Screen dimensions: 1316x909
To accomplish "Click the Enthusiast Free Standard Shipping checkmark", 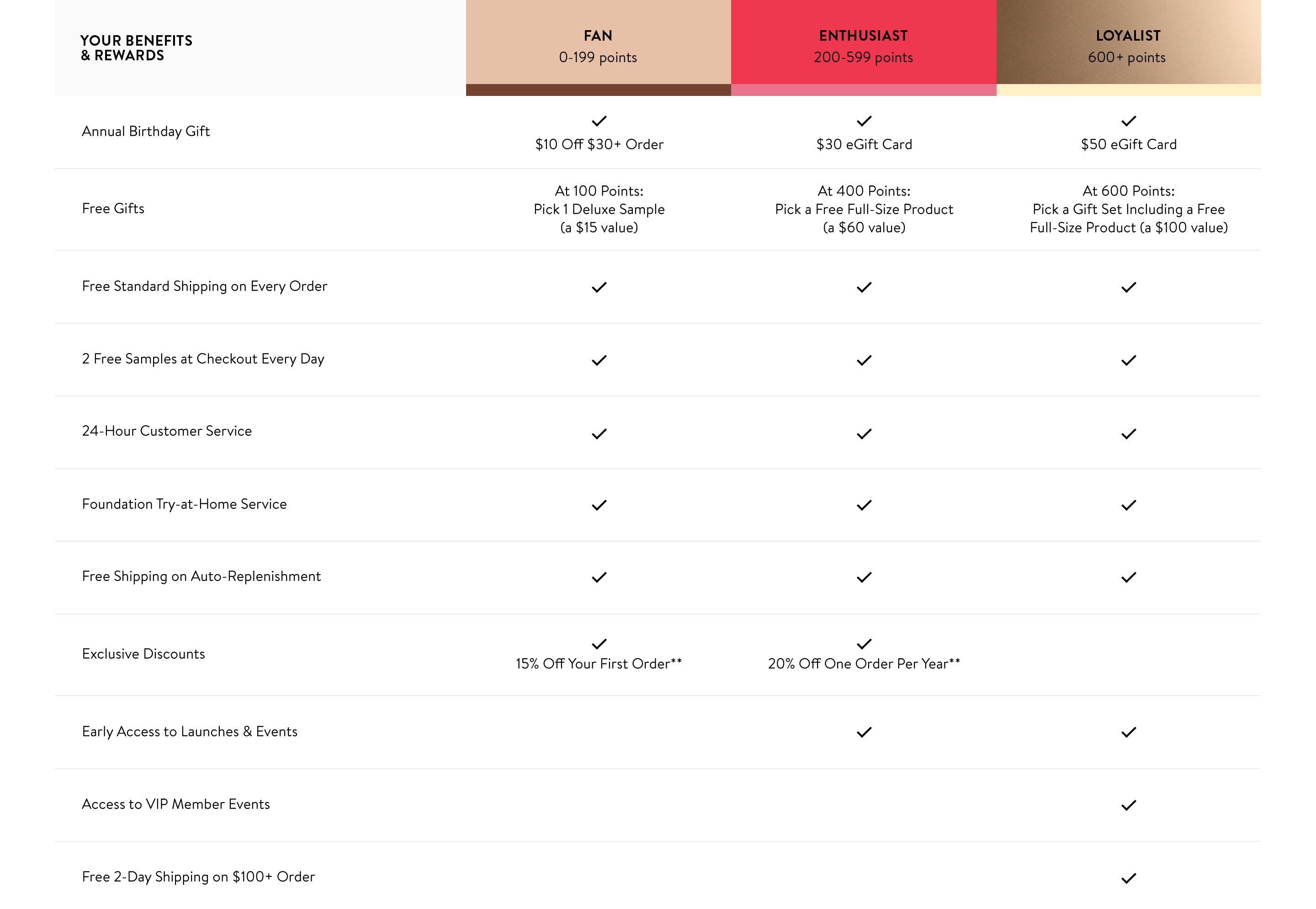I will pyautogui.click(x=864, y=287).
